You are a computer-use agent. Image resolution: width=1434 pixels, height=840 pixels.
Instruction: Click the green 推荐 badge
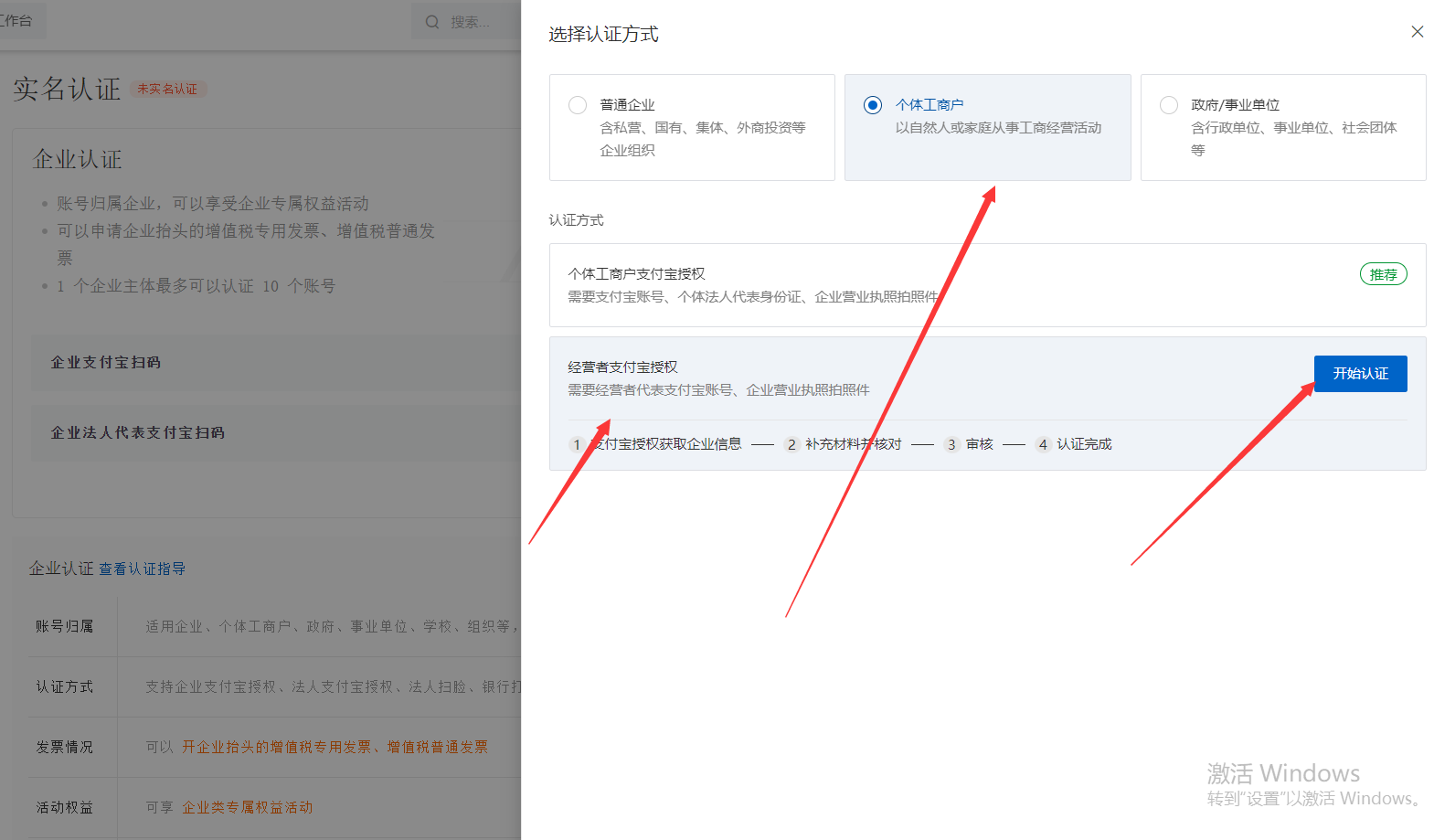pos(1383,274)
